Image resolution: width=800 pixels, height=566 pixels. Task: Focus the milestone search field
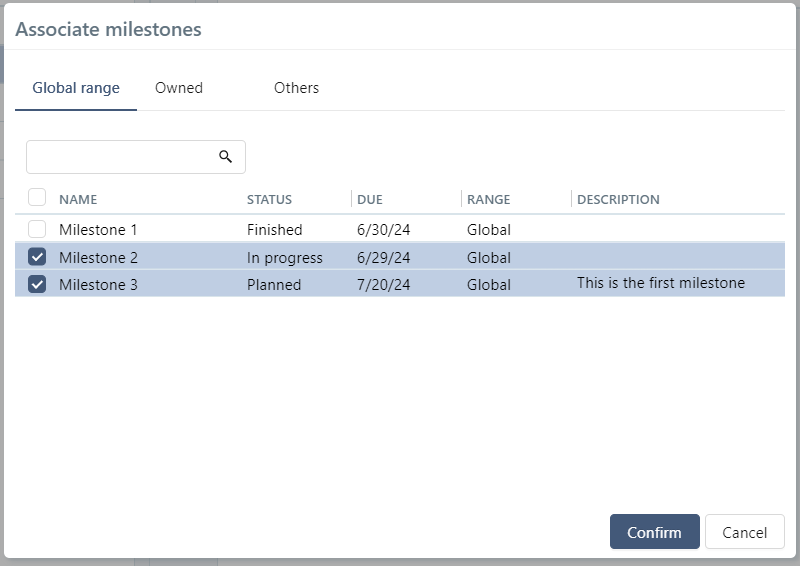(120, 157)
